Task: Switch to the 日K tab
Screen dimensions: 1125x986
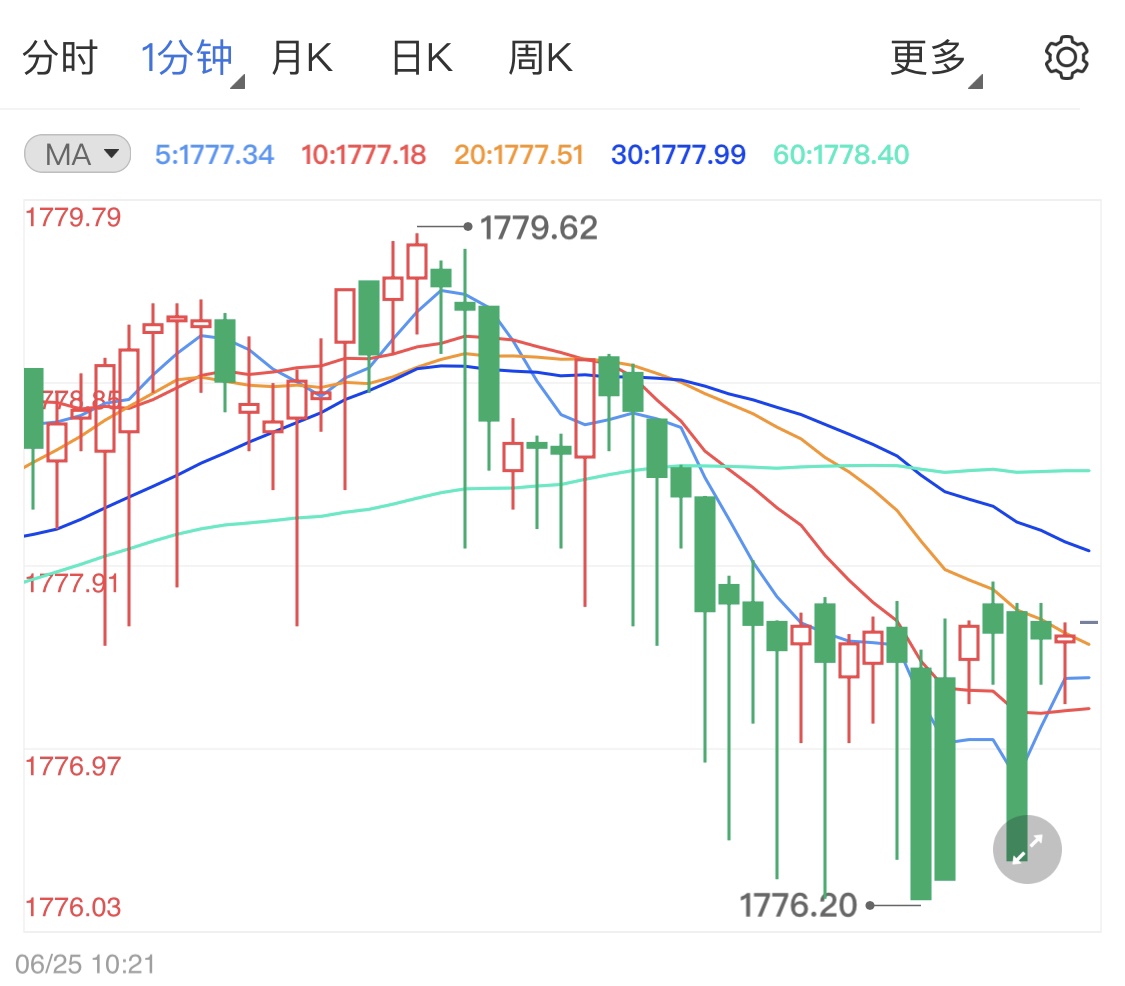Action: point(422,57)
